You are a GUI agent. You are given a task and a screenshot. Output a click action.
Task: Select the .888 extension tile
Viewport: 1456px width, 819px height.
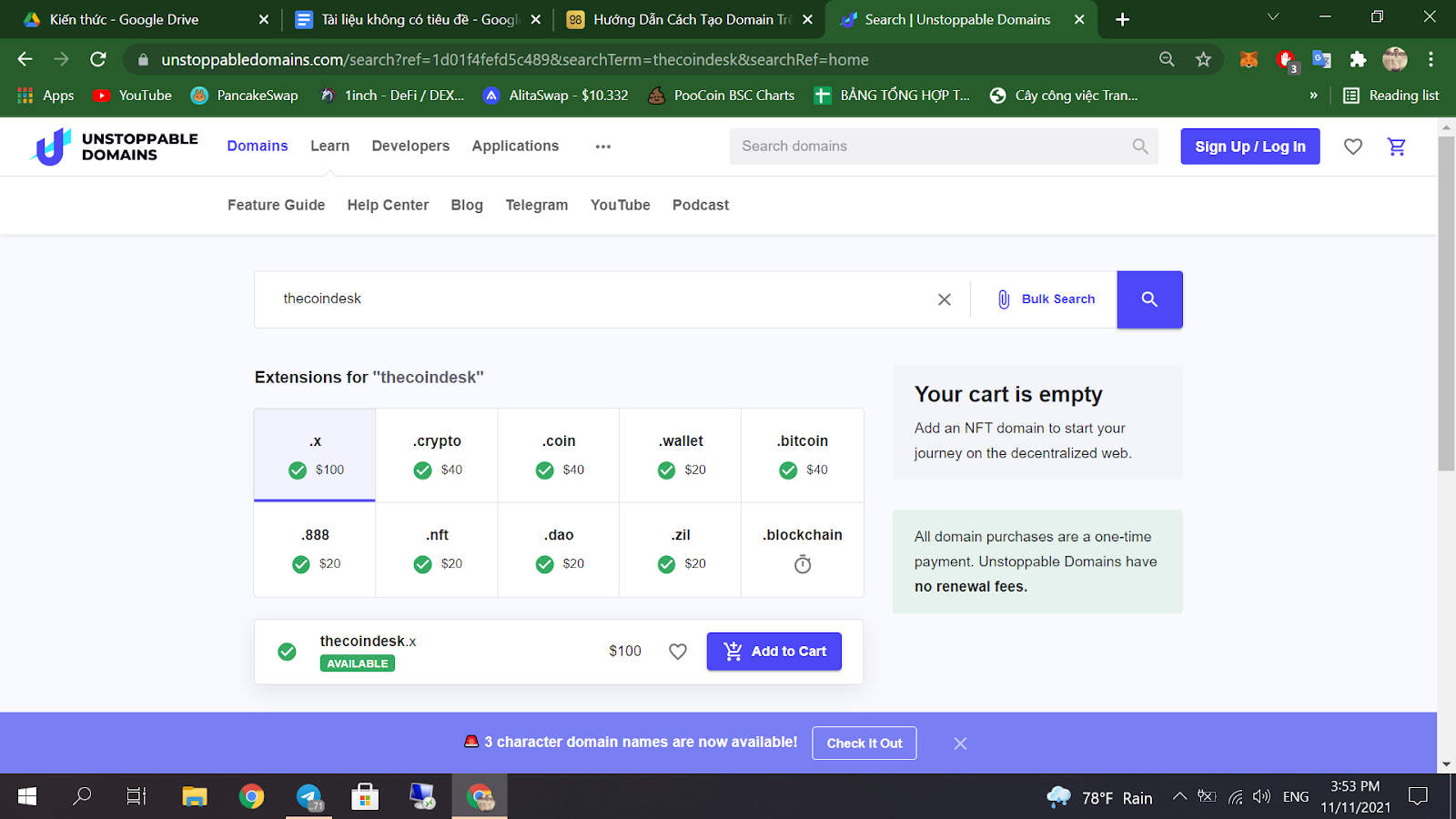[315, 550]
